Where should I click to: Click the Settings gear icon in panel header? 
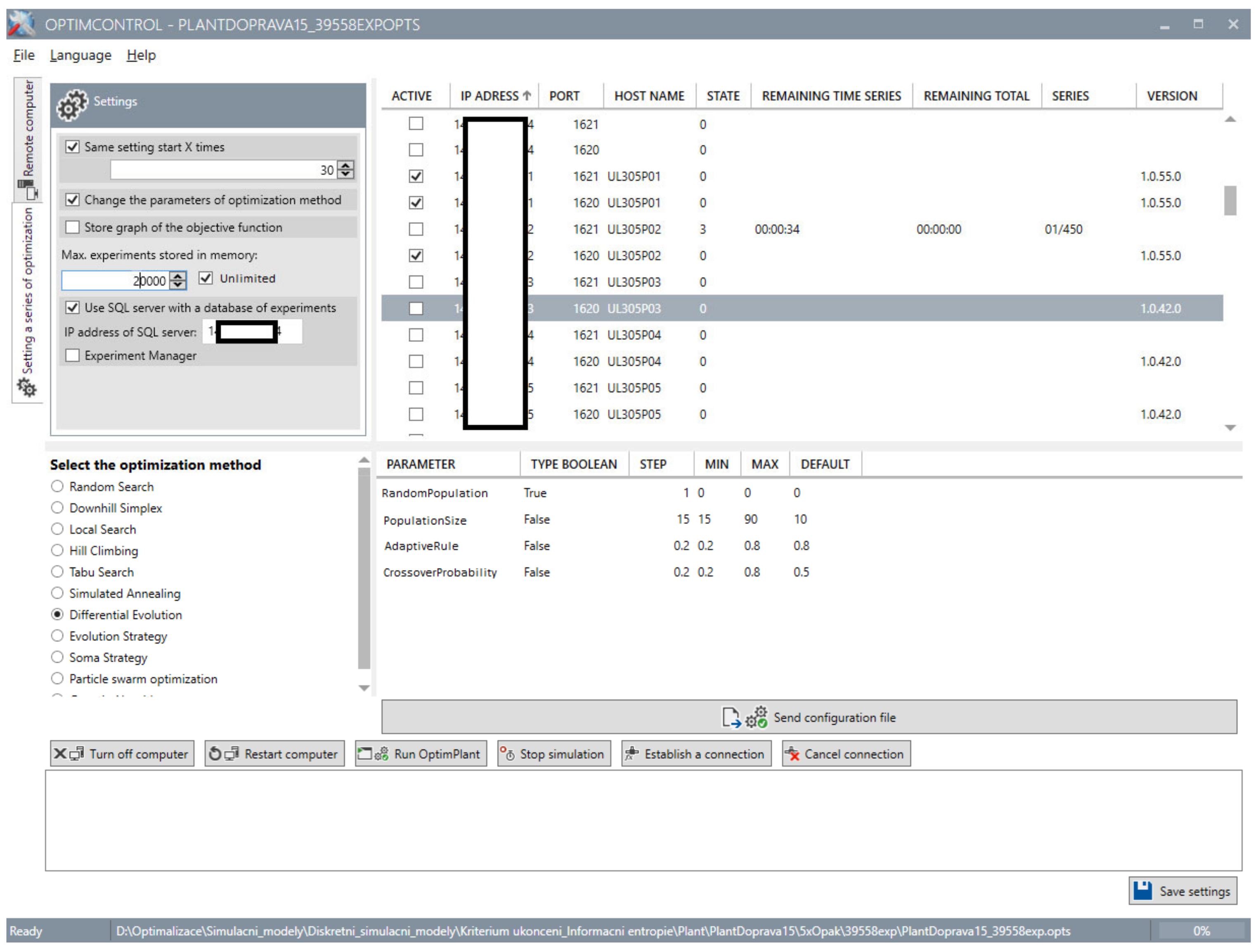[72, 104]
